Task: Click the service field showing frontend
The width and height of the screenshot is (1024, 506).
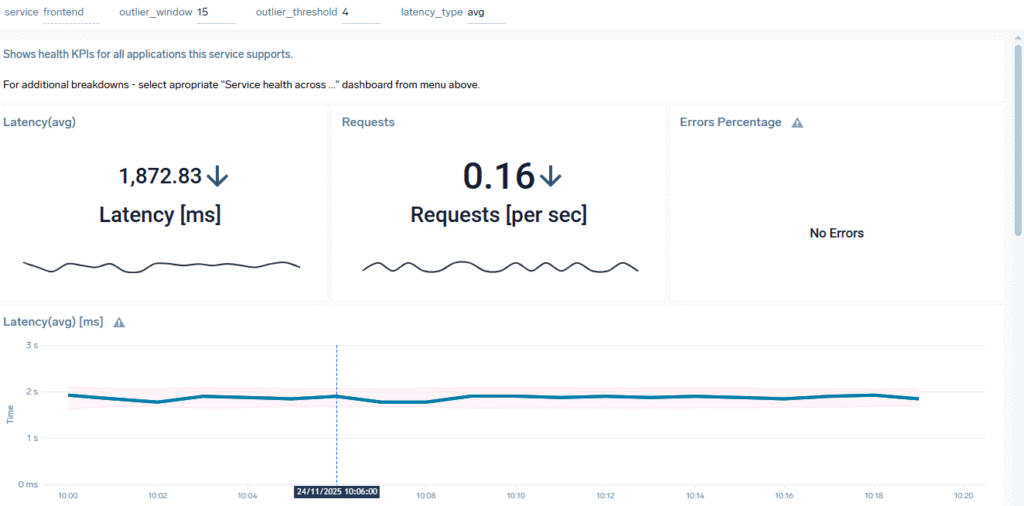Action: pyautogui.click(x=70, y=12)
